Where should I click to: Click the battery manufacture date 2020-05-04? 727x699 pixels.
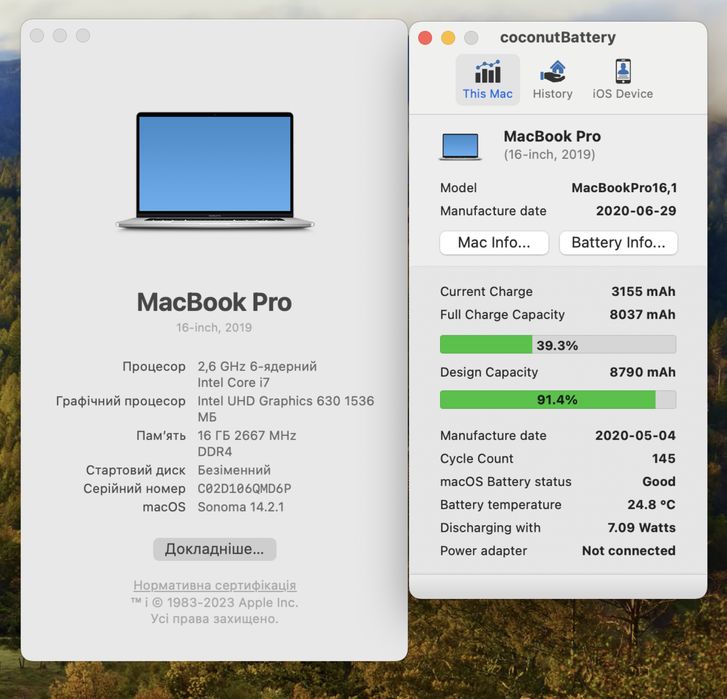click(x=635, y=435)
